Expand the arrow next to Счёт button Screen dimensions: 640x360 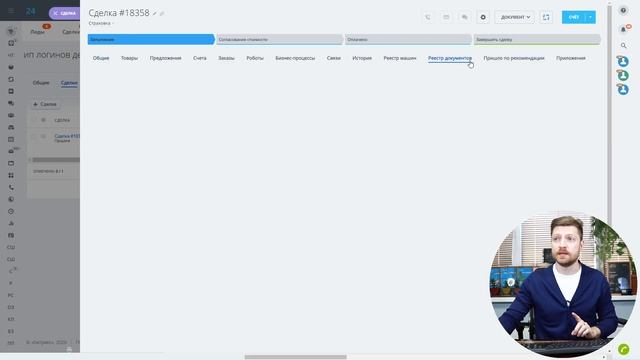point(591,17)
